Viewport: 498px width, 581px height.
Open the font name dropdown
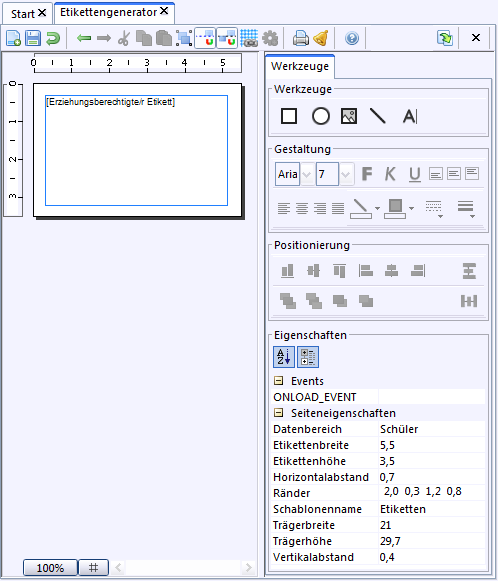(307, 174)
